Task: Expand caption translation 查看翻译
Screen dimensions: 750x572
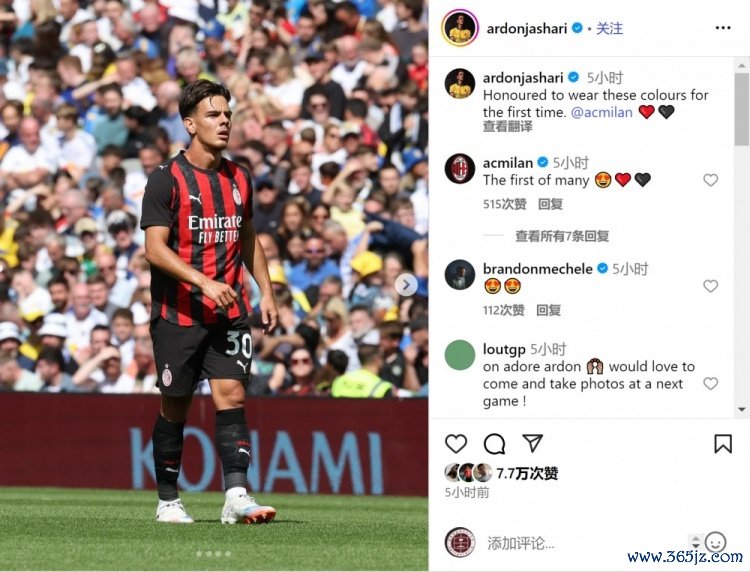Action: pos(507,127)
